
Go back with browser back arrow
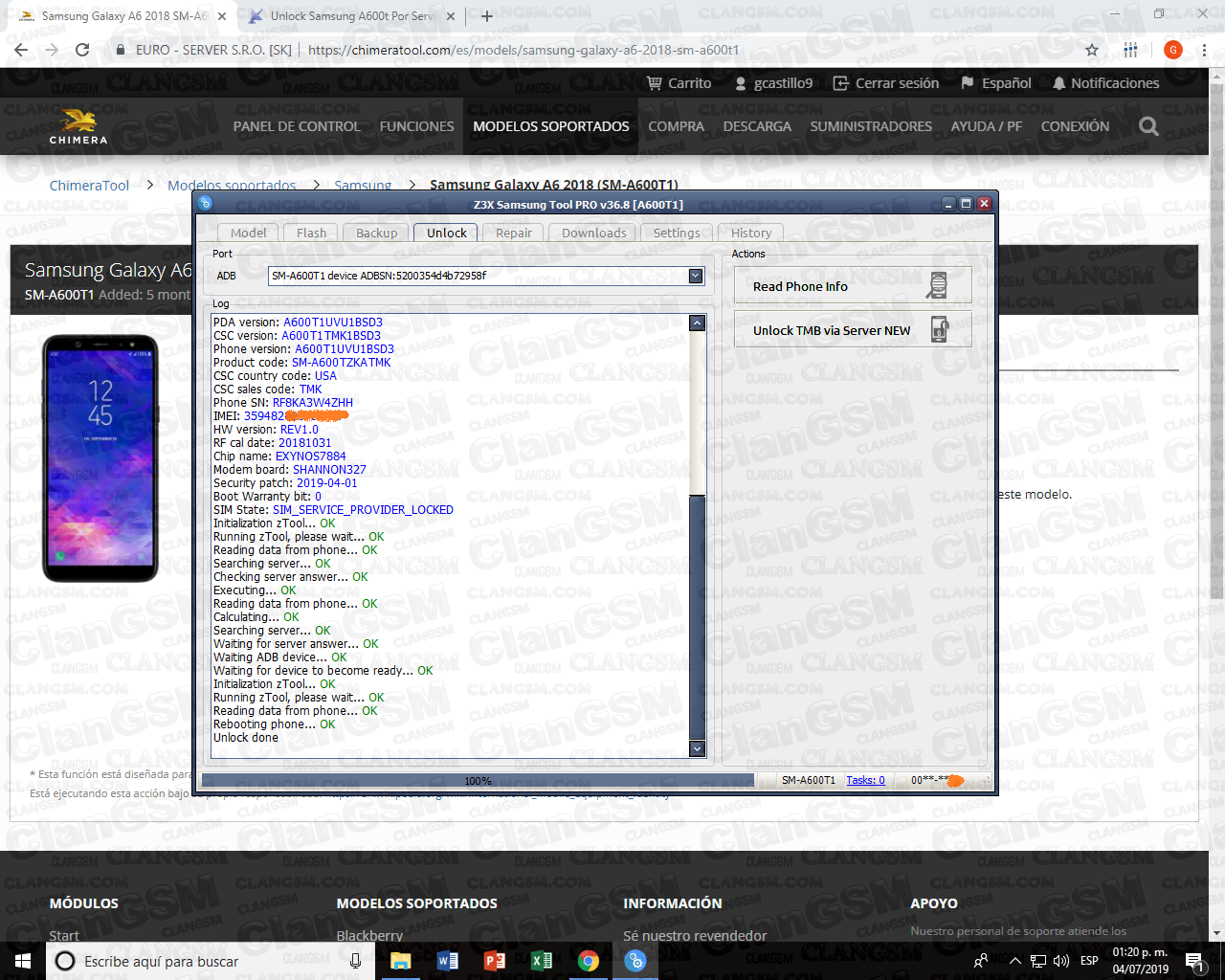(x=21, y=50)
